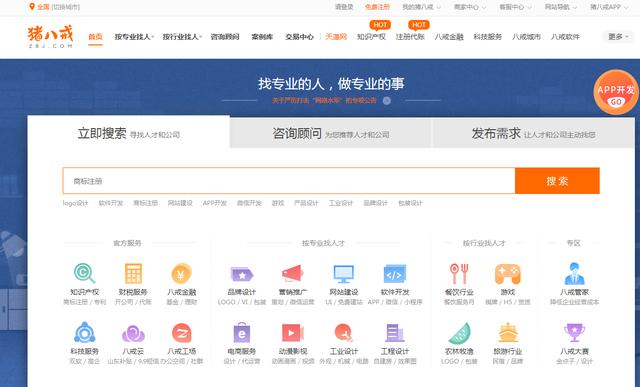Dismiss the announcement with its round close icon

387,100
